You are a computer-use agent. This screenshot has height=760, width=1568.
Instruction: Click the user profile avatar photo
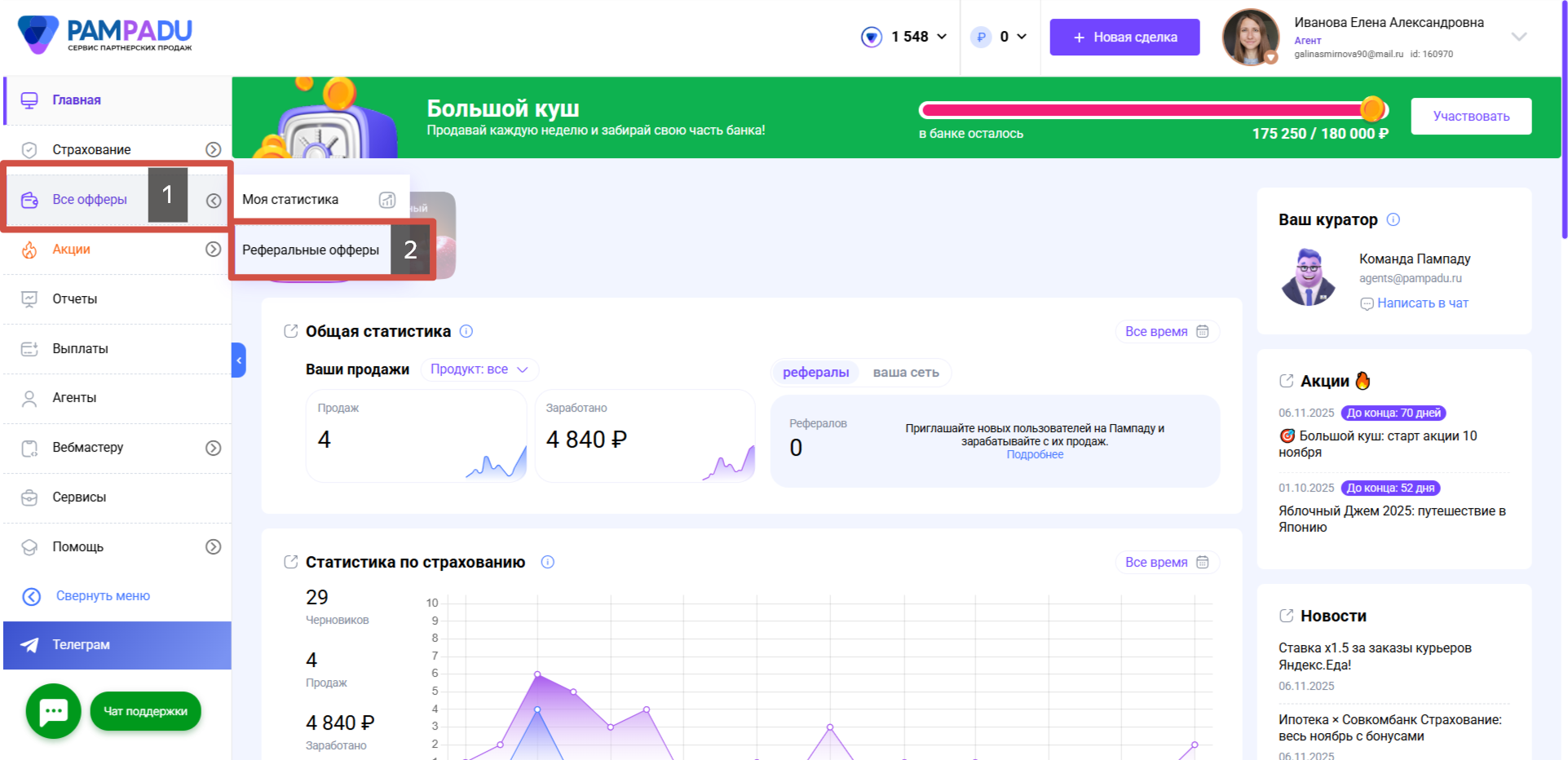[x=1250, y=37]
